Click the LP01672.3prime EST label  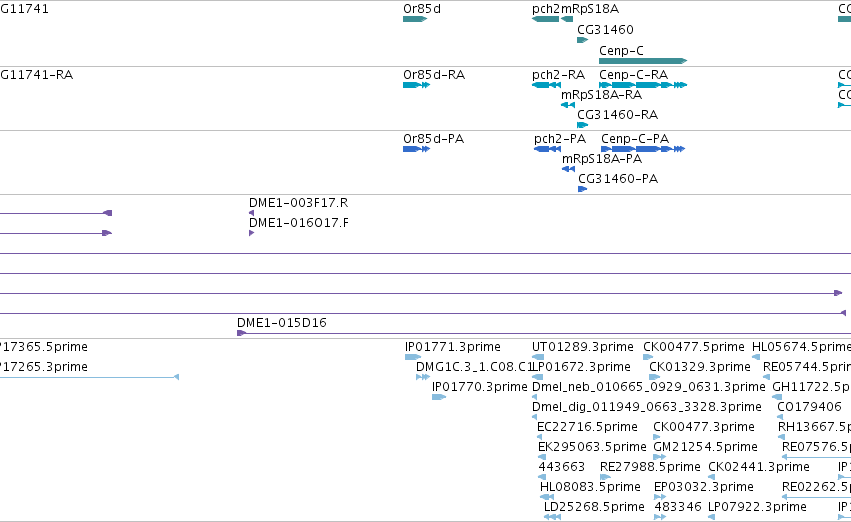(x=582, y=367)
